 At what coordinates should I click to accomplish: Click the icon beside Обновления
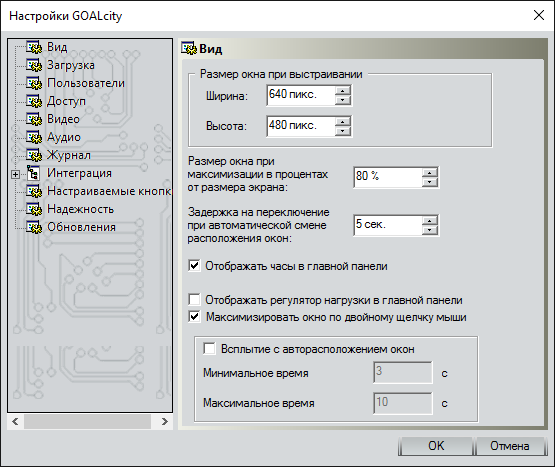(34, 227)
